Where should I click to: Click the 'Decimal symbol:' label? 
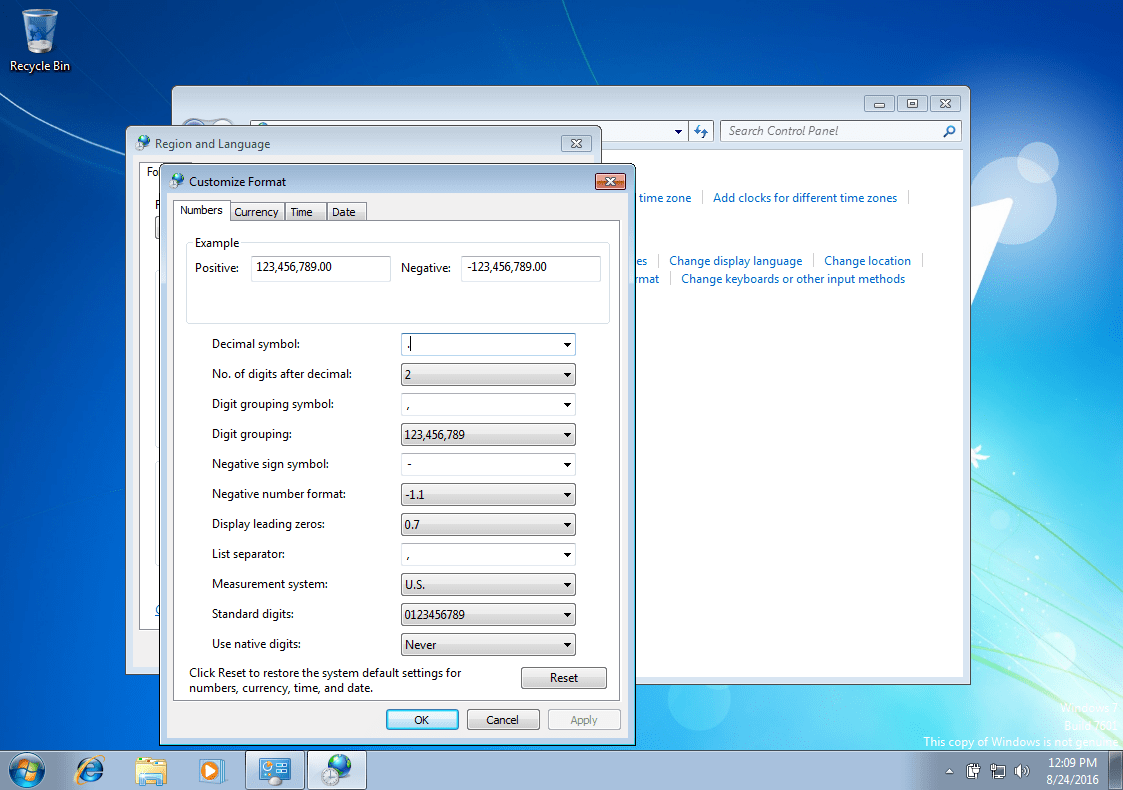(256, 344)
